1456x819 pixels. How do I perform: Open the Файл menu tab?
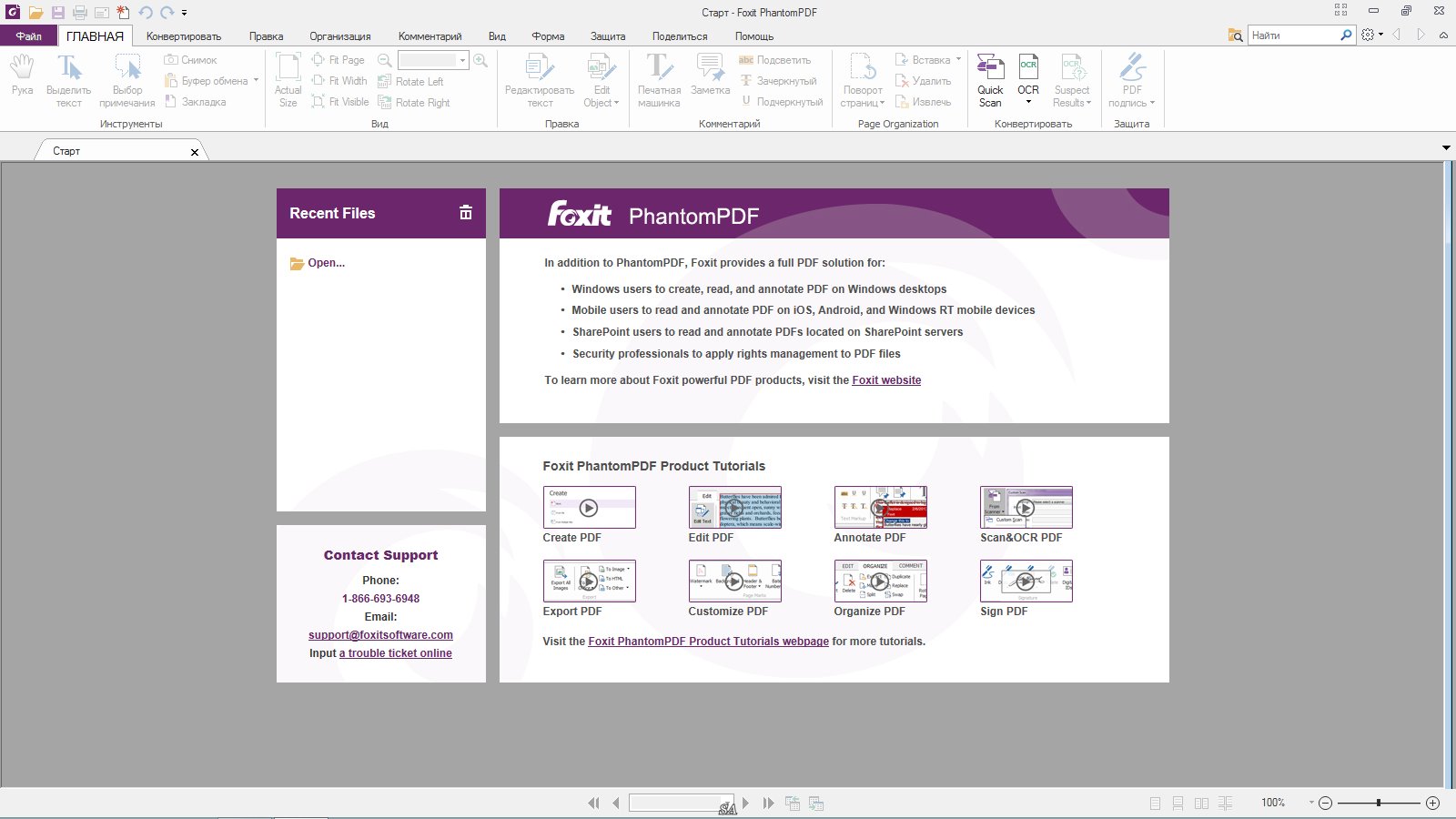pyautogui.click(x=28, y=36)
